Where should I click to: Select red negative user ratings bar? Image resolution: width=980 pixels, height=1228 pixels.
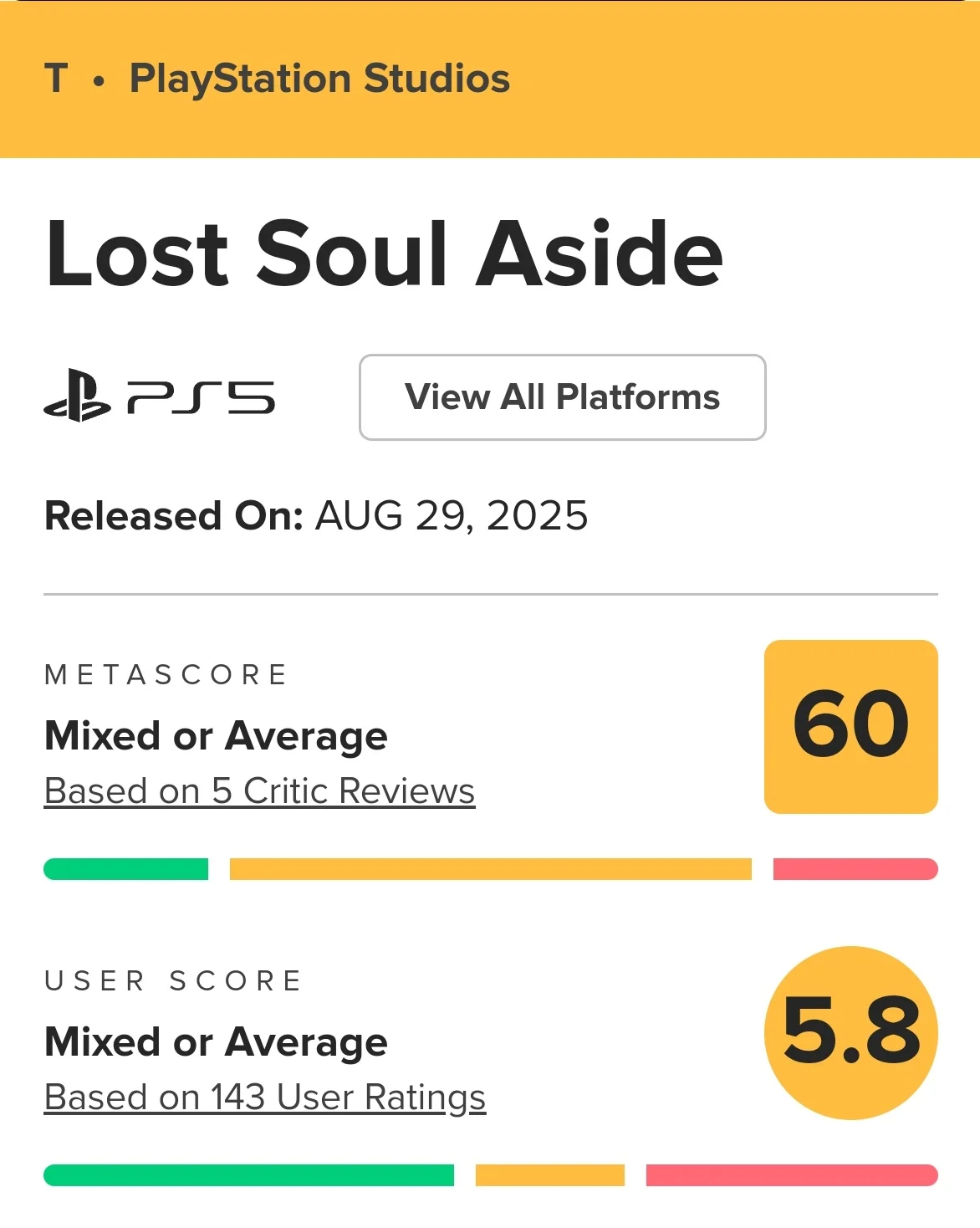click(792, 1175)
